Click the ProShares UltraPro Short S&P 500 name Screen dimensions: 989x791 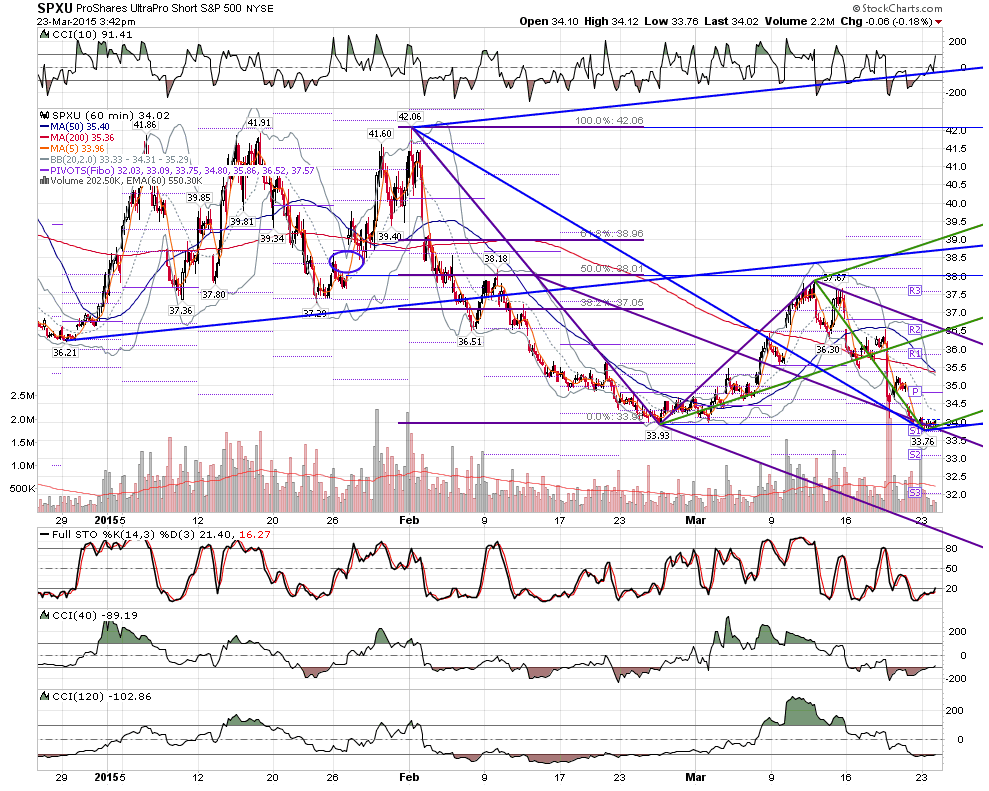pos(159,9)
